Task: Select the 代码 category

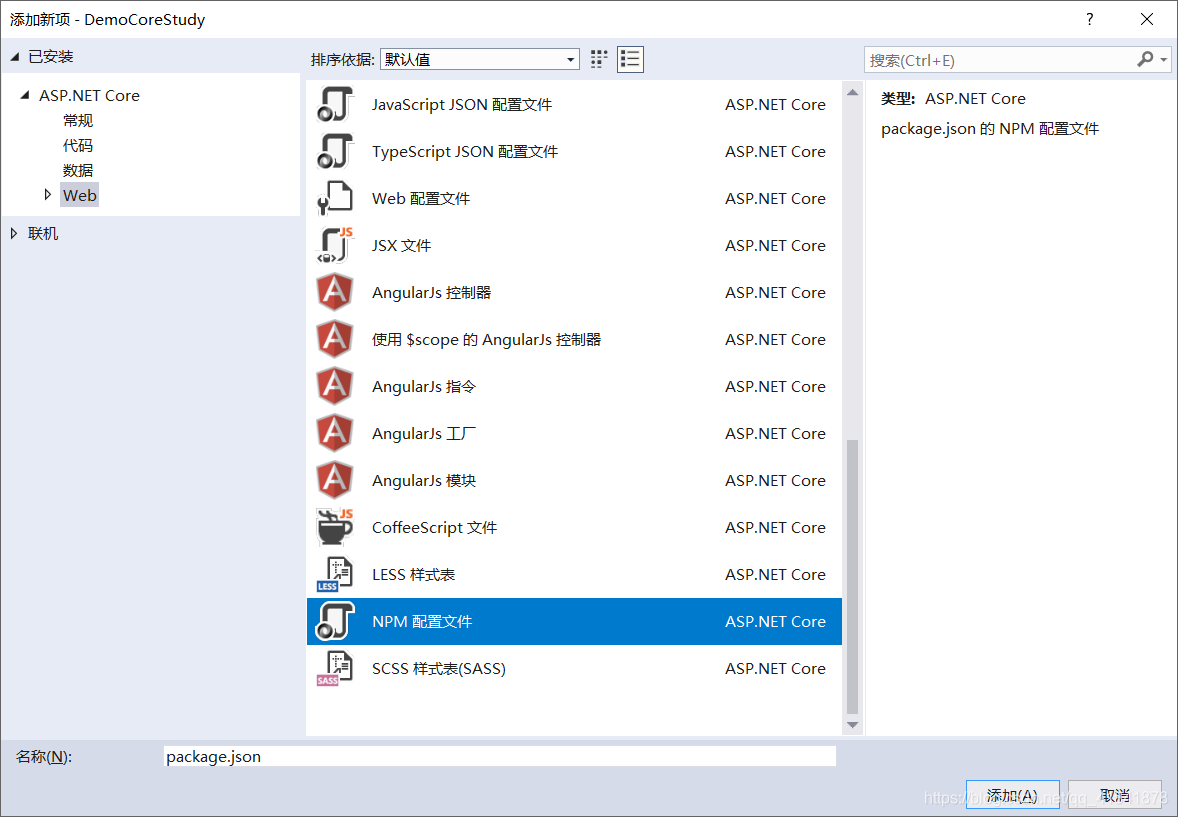Action: click(78, 145)
